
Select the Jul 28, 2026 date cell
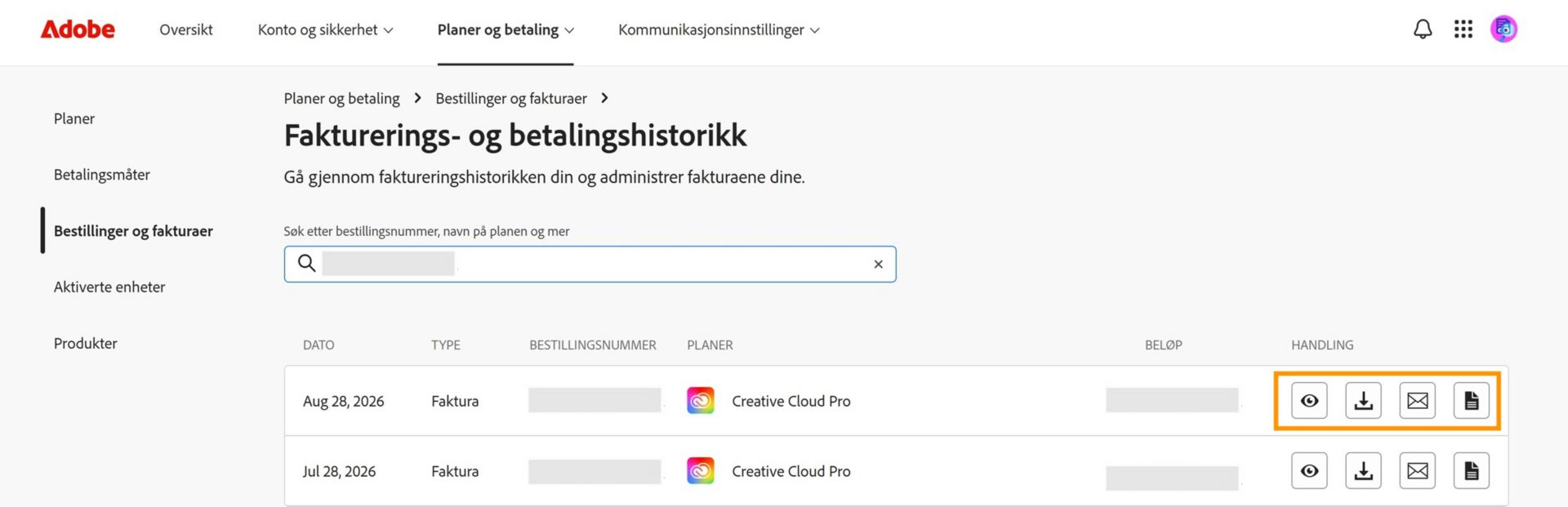tap(339, 471)
